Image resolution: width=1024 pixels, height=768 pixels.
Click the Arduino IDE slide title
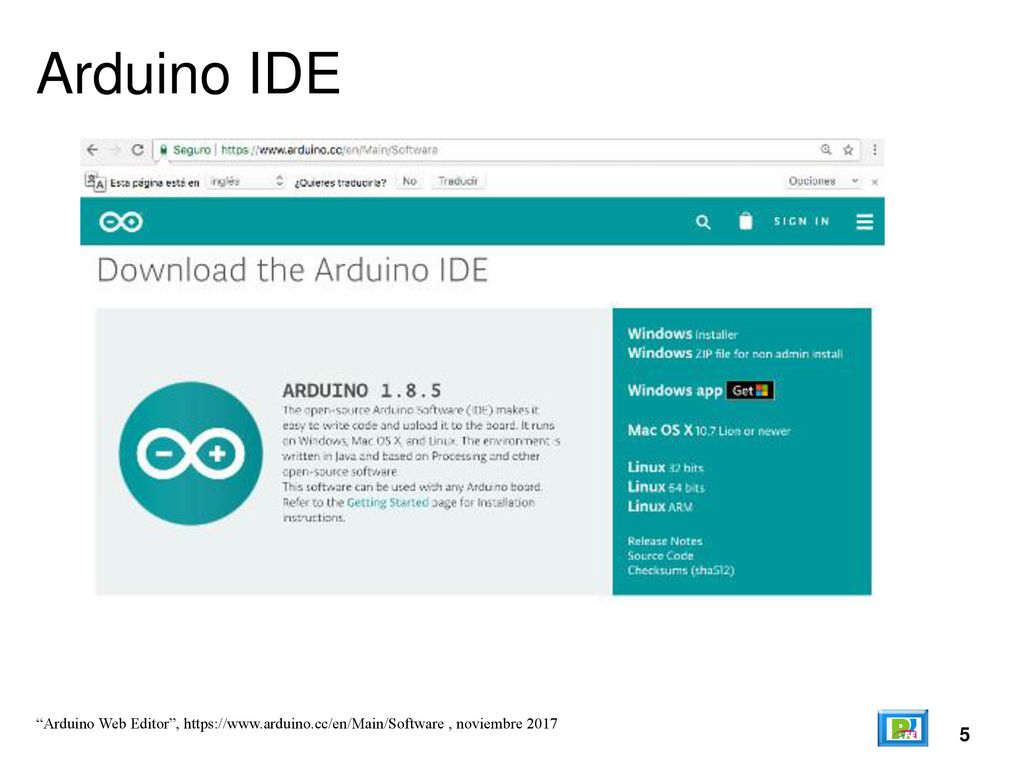pyautogui.click(x=189, y=73)
